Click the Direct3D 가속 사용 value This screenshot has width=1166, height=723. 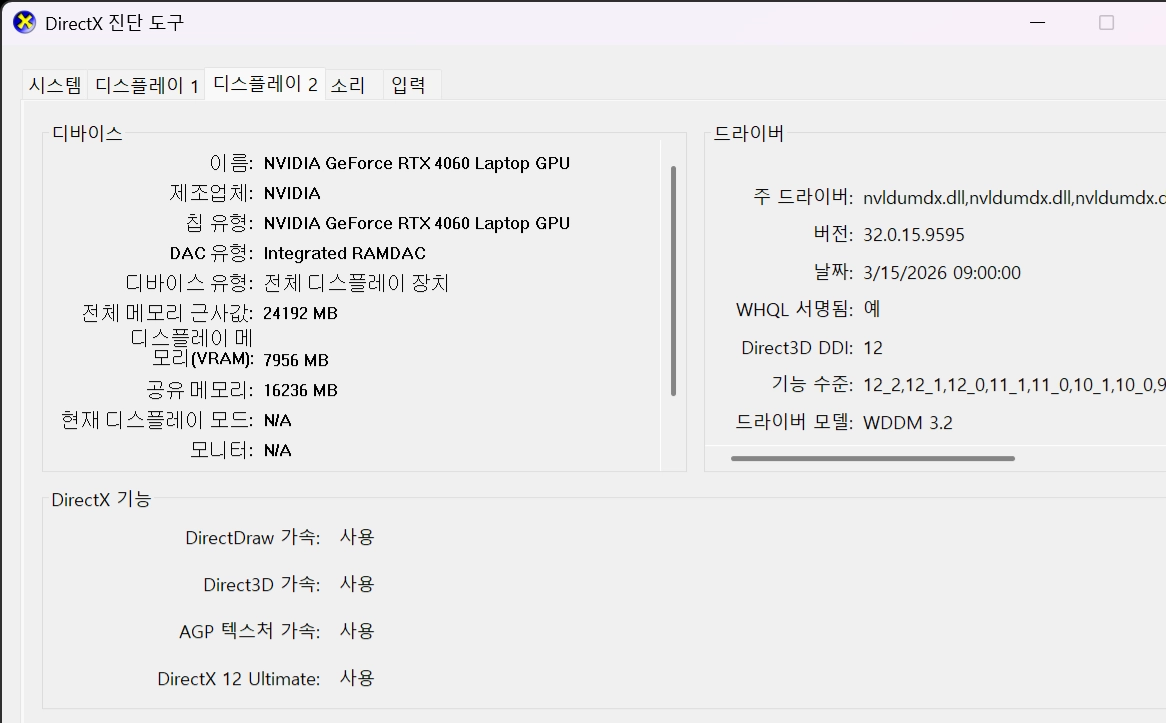357,584
